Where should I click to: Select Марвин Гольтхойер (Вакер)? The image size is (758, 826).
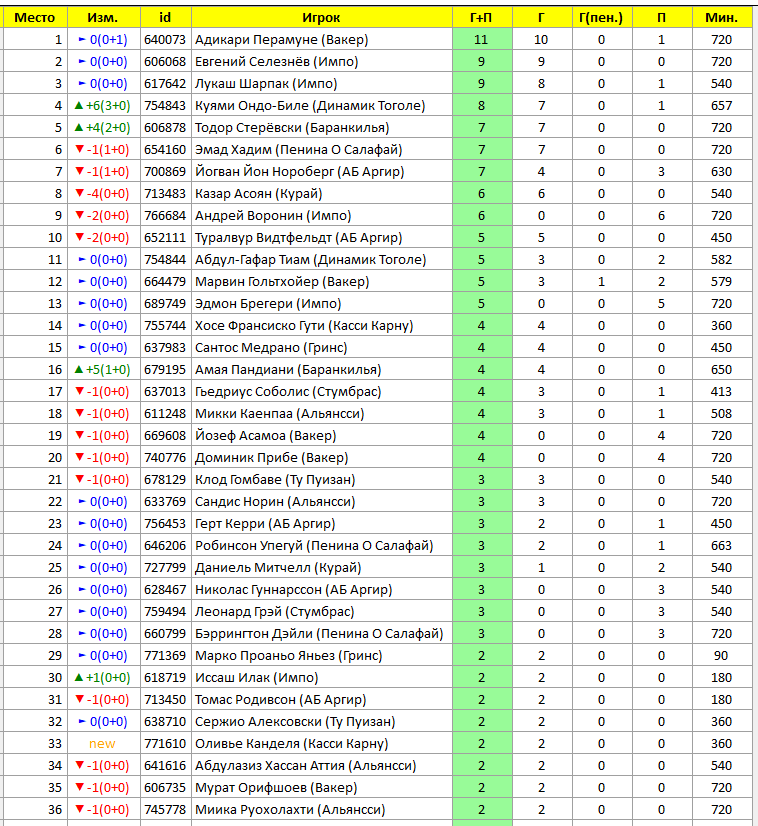282,281
